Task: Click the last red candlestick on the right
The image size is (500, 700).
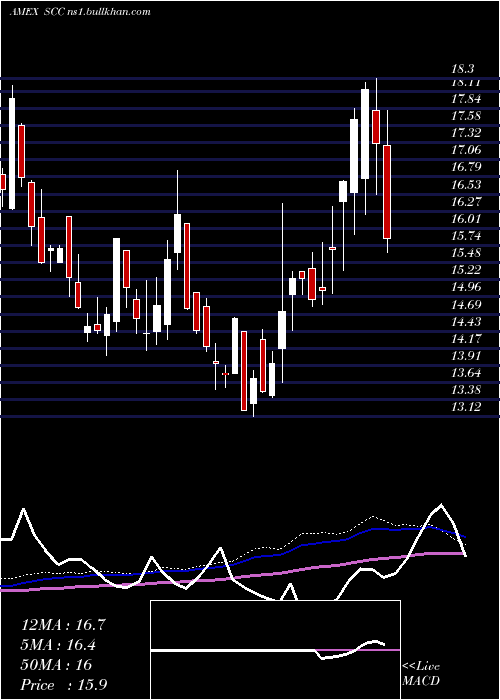Action: point(387,192)
